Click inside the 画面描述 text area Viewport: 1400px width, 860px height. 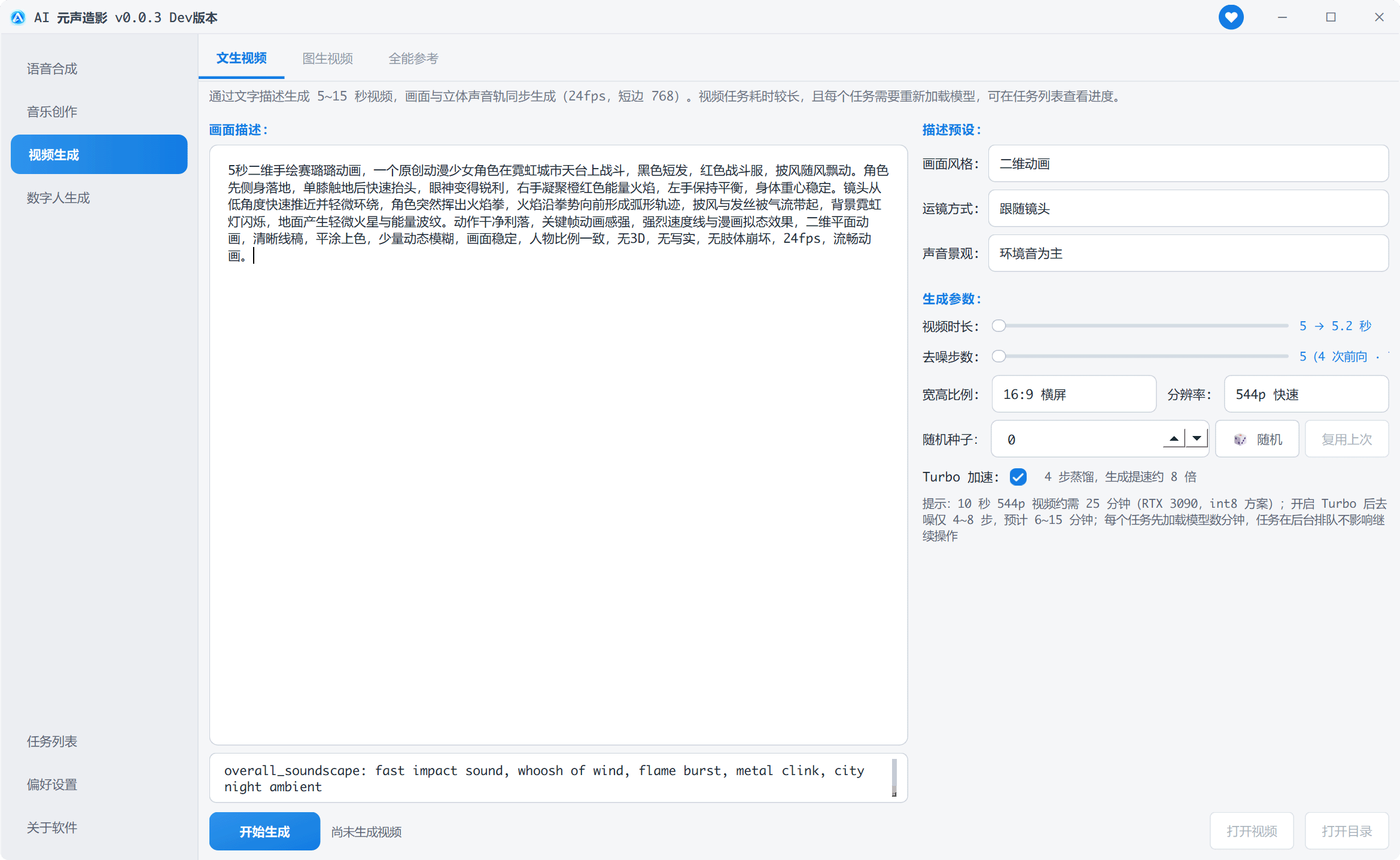coord(558,445)
